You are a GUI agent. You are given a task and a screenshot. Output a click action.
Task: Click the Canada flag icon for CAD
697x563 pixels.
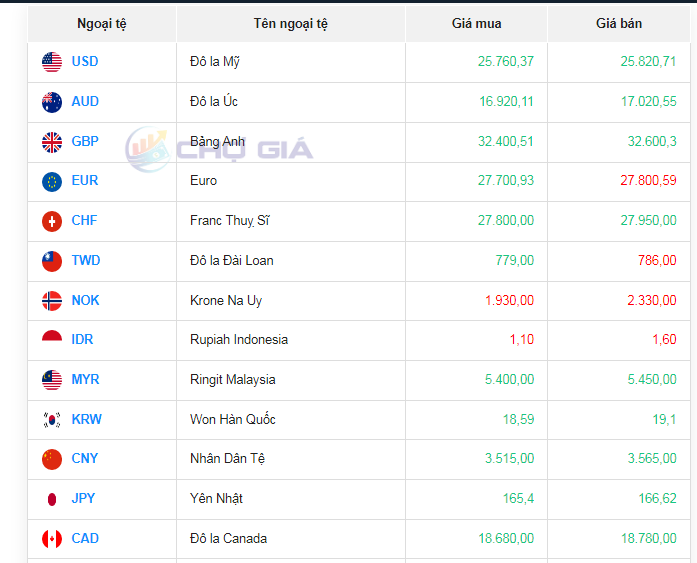[x=52, y=539]
